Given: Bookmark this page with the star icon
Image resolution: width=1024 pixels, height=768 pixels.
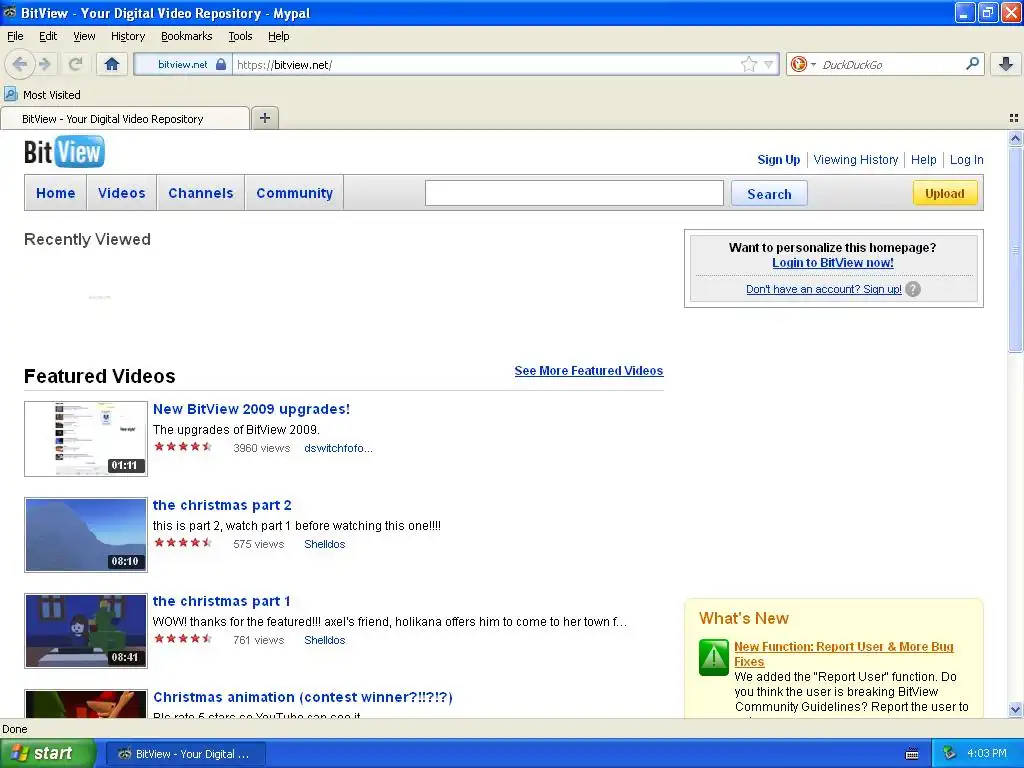Looking at the screenshot, I should (749, 64).
